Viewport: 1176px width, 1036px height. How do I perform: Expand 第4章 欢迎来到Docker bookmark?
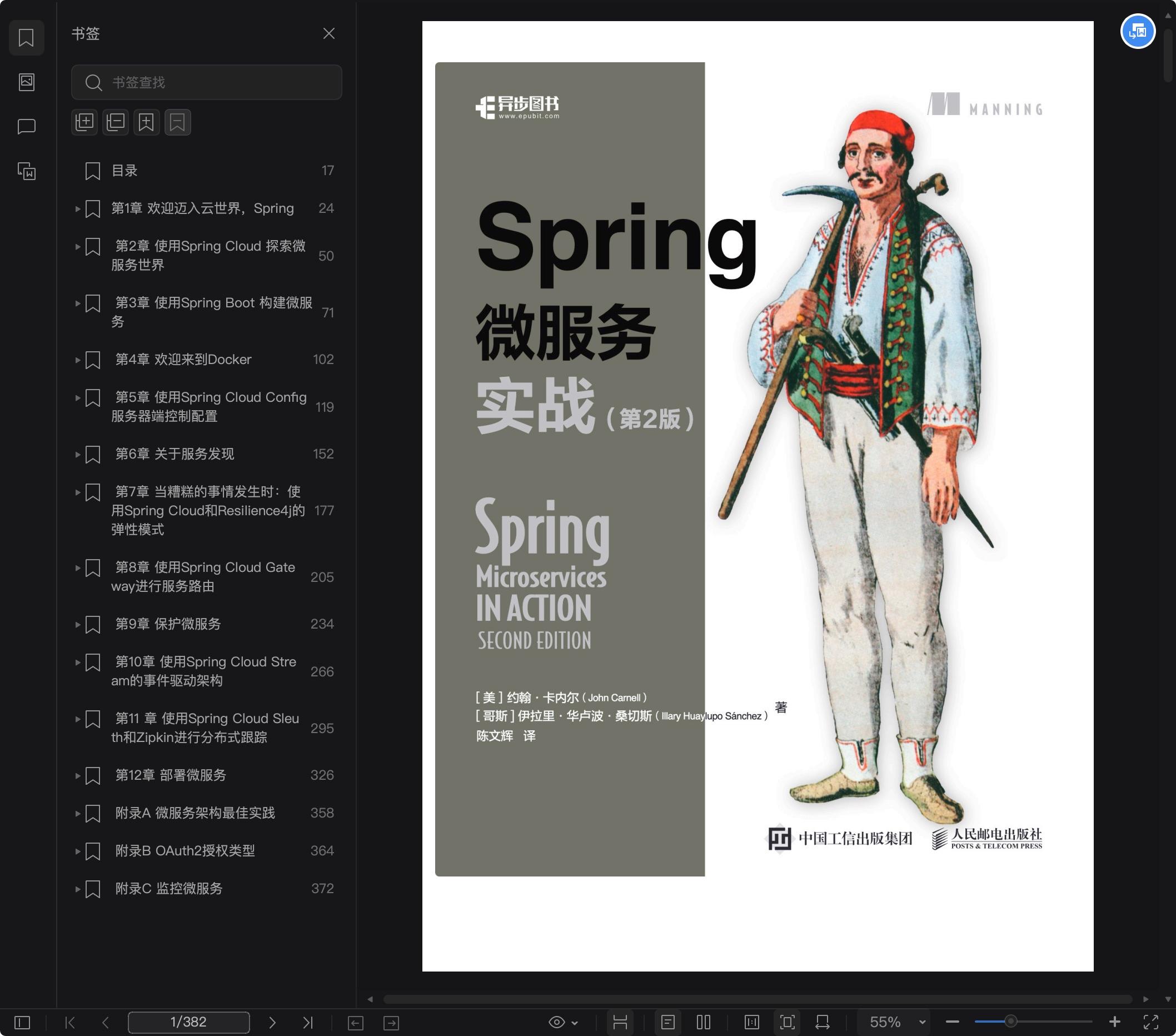pyautogui.click(x=77, y=360)
